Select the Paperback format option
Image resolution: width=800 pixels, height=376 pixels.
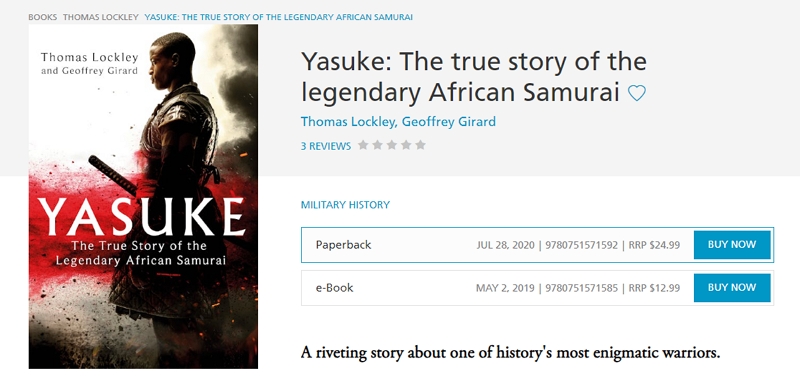pos(537,245)
